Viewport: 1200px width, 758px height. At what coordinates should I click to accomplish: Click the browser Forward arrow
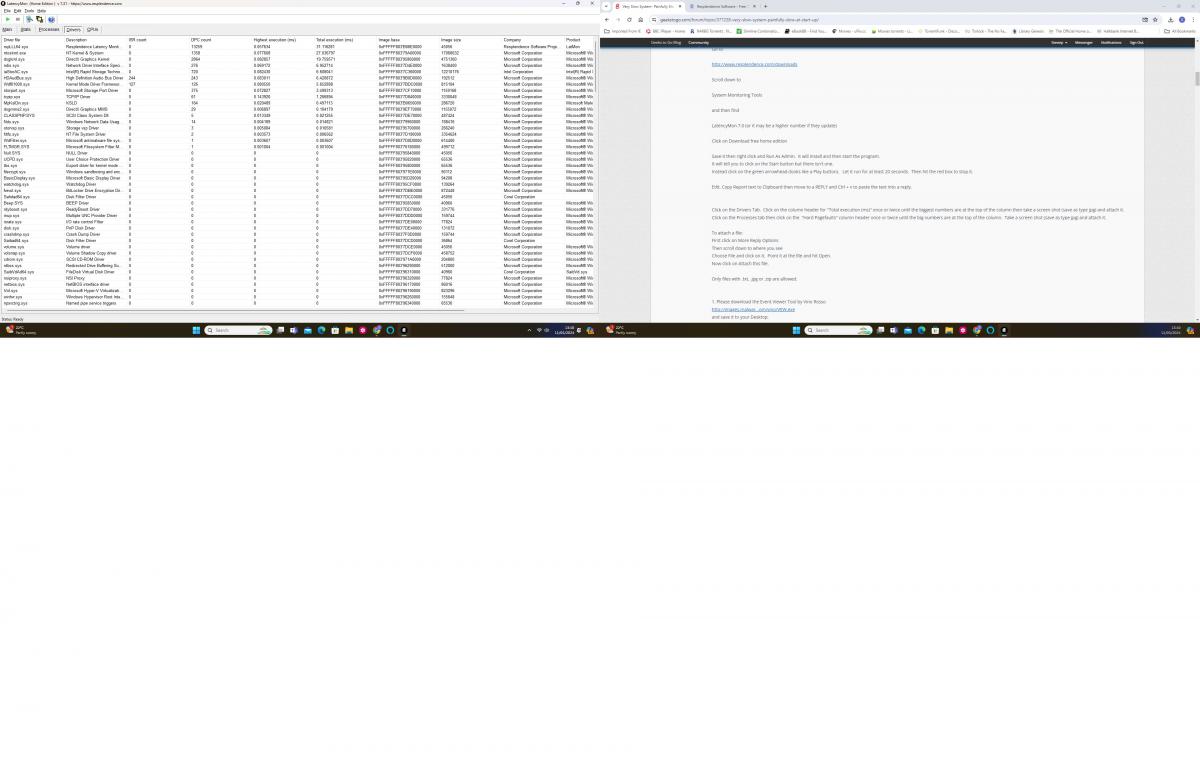618,19
